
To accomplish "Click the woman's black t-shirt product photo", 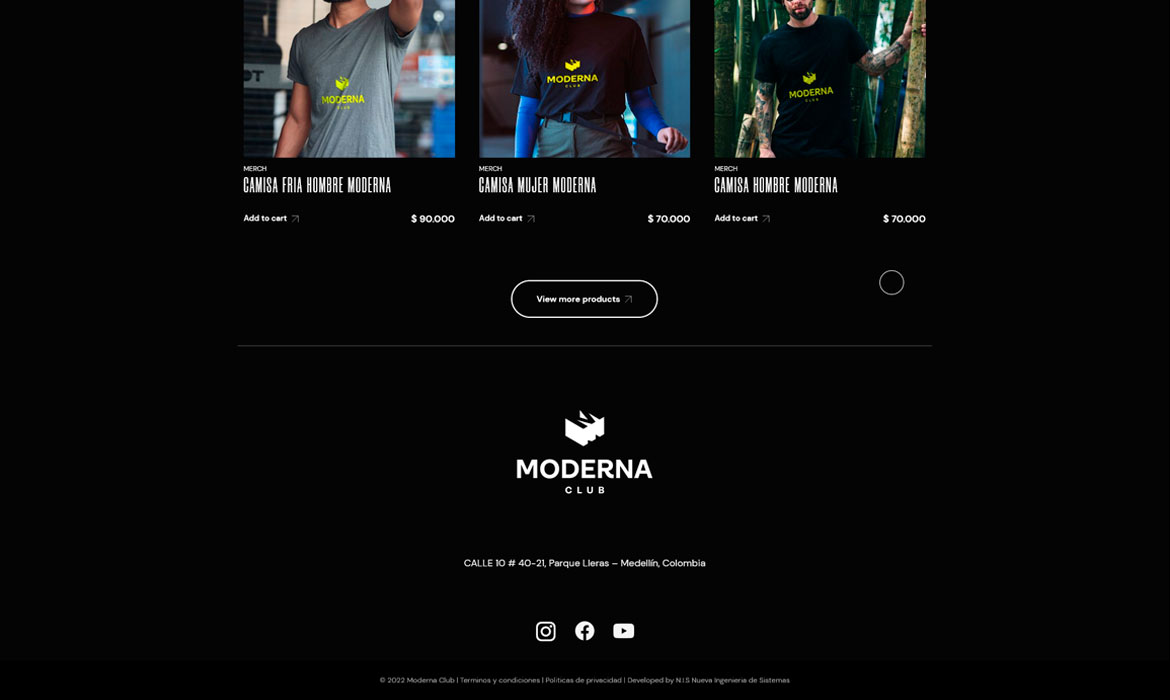I will (584, 78).
